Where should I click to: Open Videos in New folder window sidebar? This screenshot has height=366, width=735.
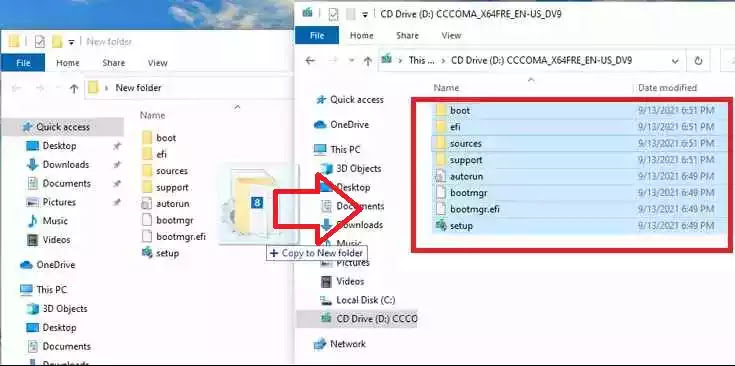pos(56,239)
